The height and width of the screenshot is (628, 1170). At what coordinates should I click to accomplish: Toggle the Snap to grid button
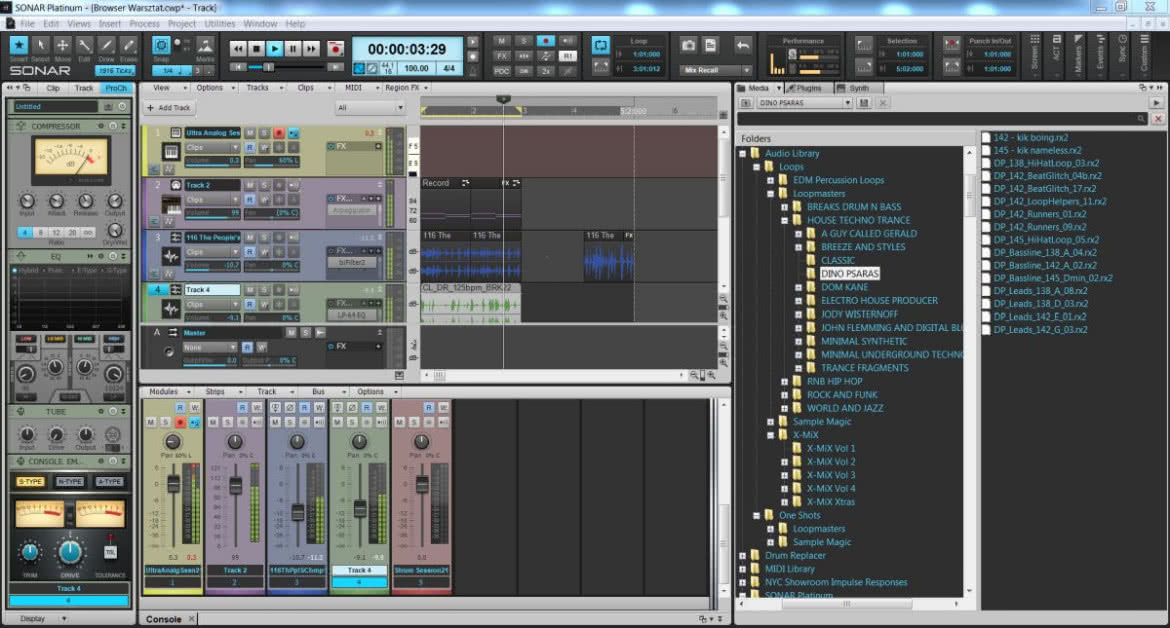(x=160, y=45)
